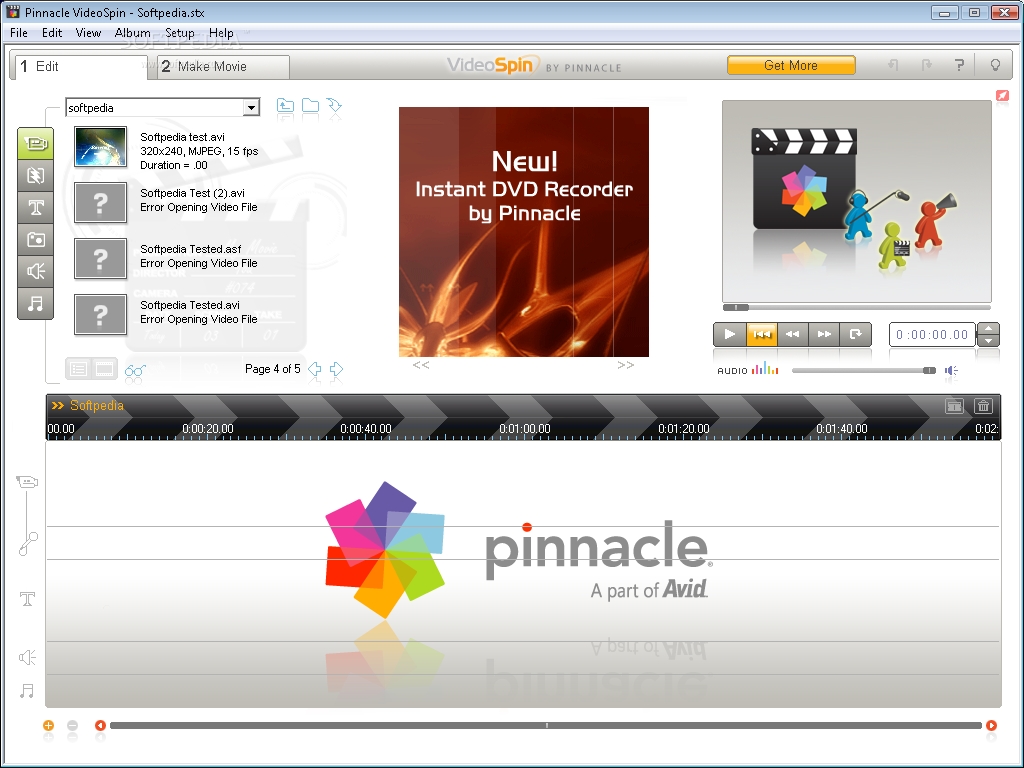Switch to the Make Movie tab
This screenshot has height=768, width=1024.
point(221,67)
